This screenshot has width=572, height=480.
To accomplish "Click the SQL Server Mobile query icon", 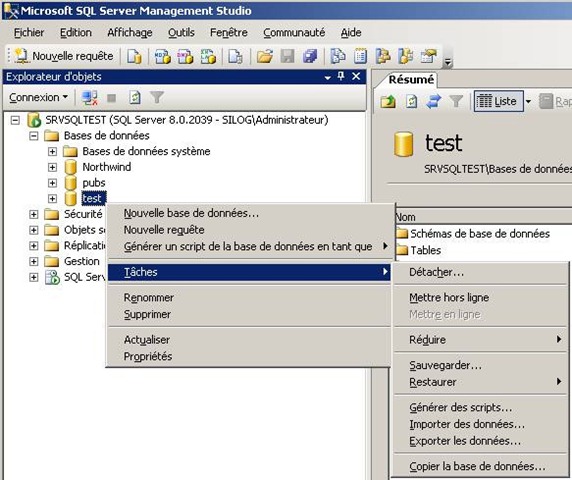I will tap(235, 56).
